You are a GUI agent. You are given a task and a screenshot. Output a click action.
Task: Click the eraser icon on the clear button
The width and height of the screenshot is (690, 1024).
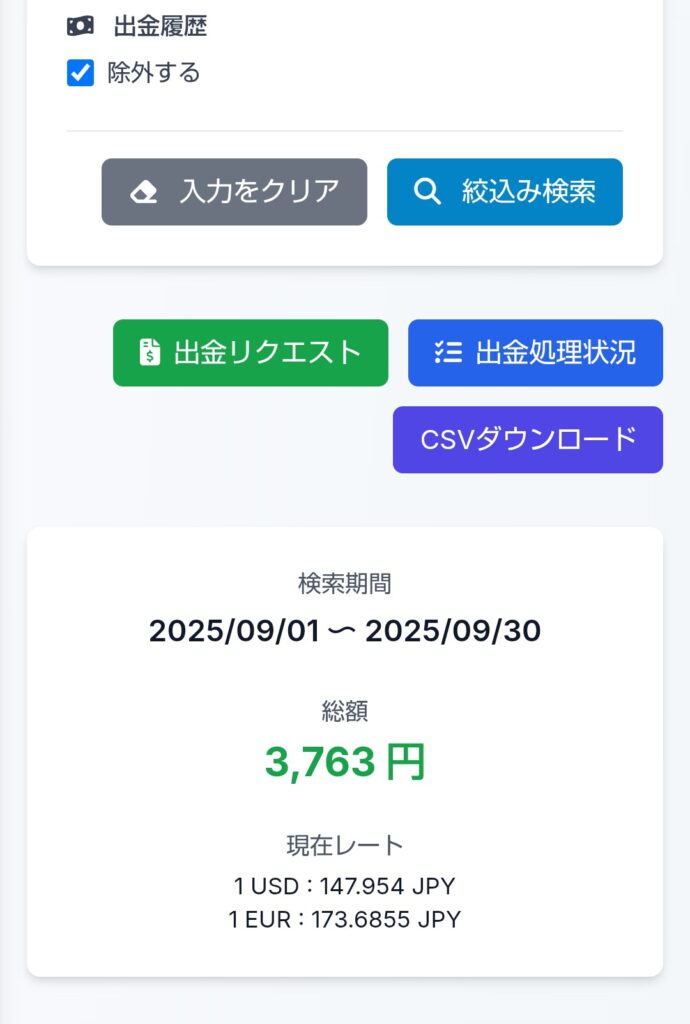[x=144, y=192]
